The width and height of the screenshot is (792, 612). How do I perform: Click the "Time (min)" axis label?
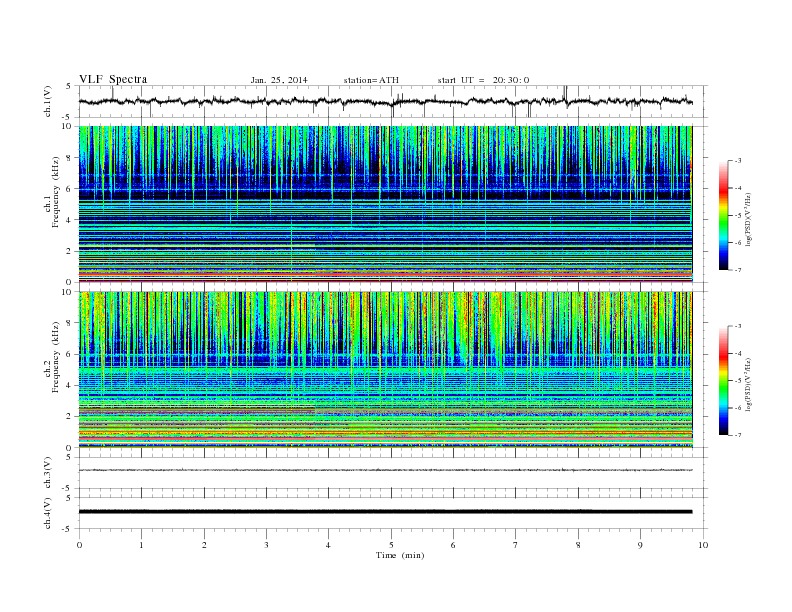click(x=400, y=555)
